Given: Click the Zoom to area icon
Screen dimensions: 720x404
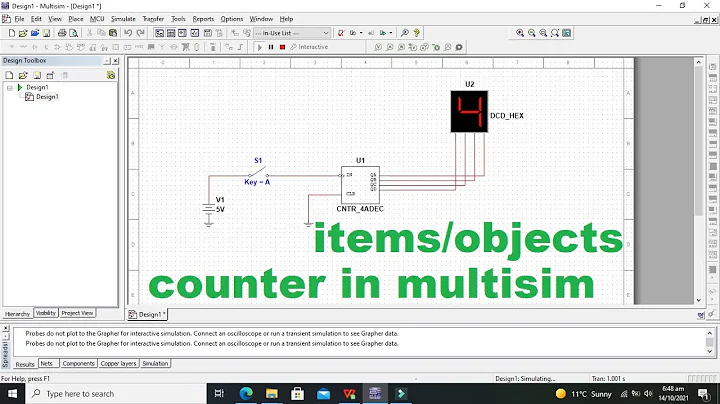Looking at the screenshot, I should pos(543,33).
